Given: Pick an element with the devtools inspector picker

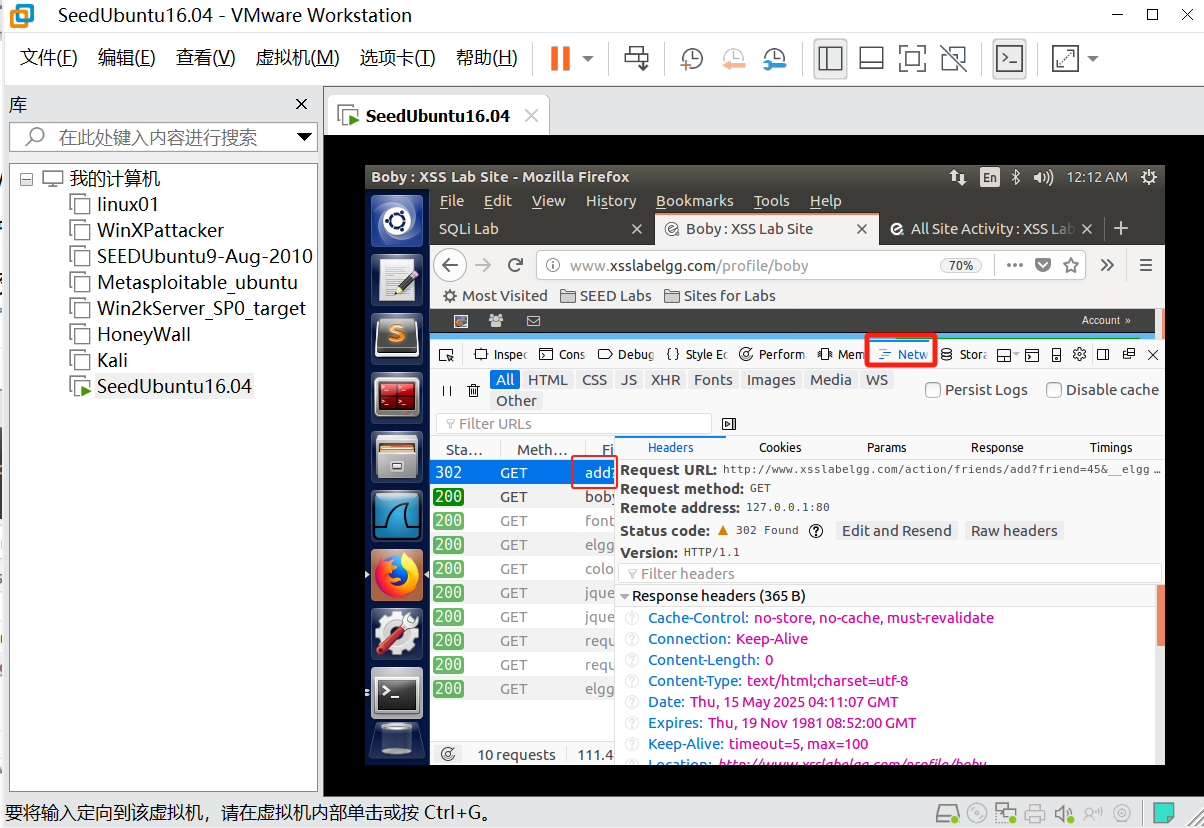Looking at the screenshot, I should [x=447, y=354].
